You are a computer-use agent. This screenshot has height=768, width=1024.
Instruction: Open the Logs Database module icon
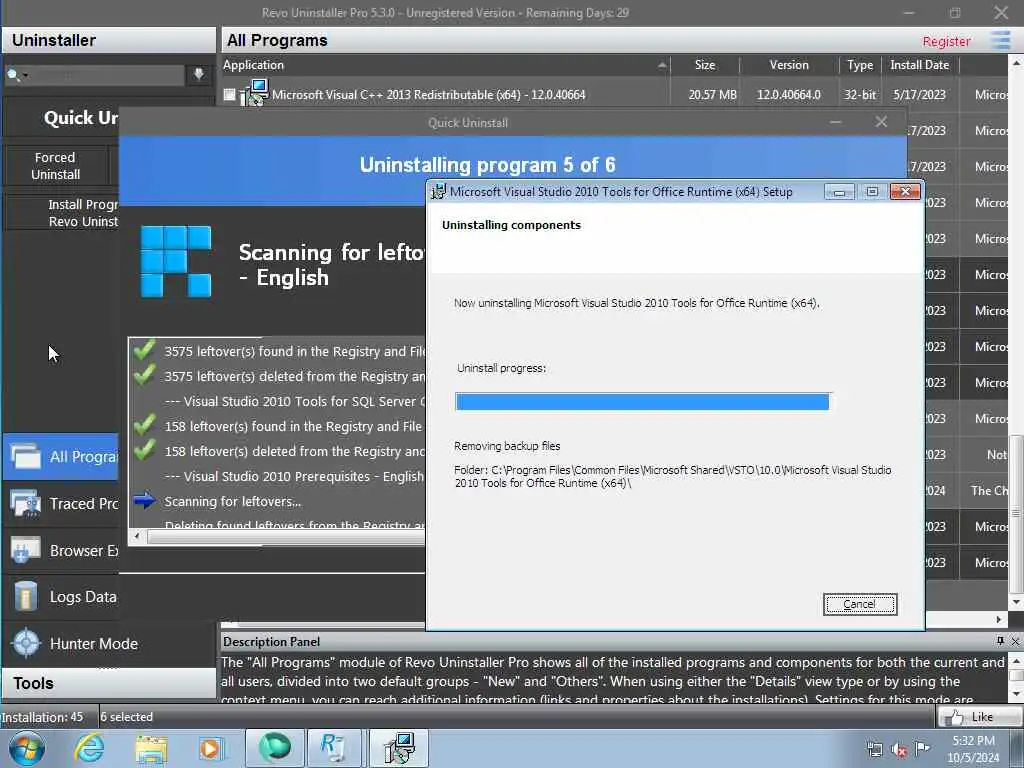pyautogui.click(x=26, y=596)
